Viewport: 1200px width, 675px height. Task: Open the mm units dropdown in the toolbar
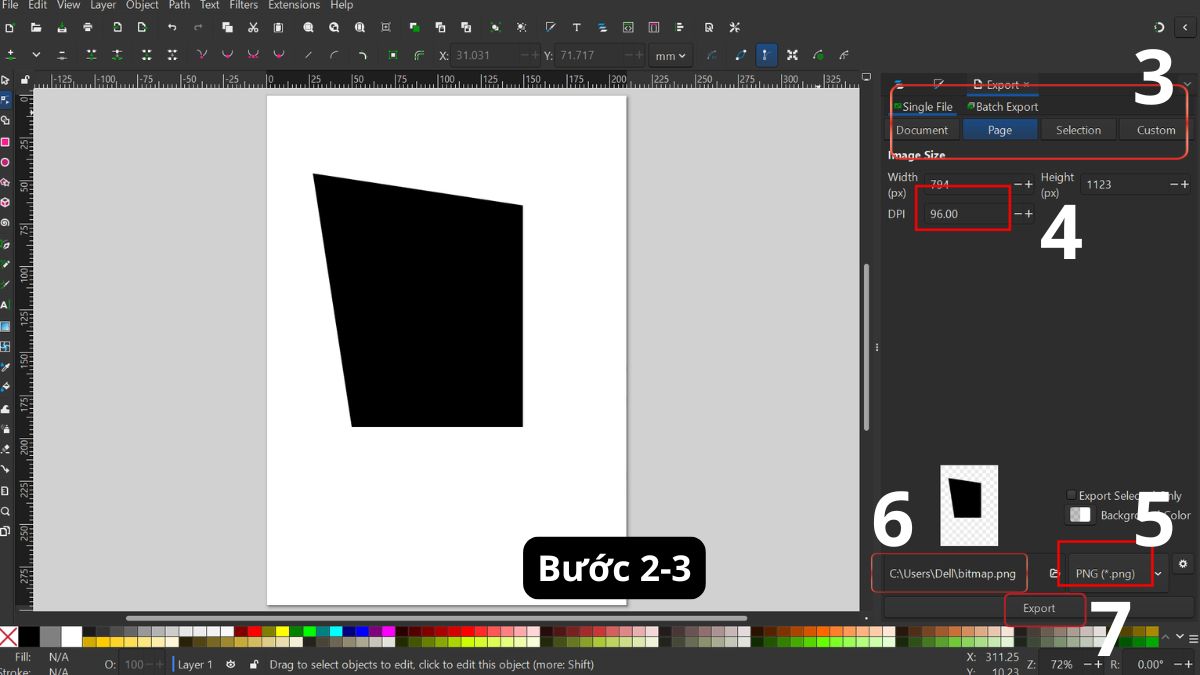point(670,56)
